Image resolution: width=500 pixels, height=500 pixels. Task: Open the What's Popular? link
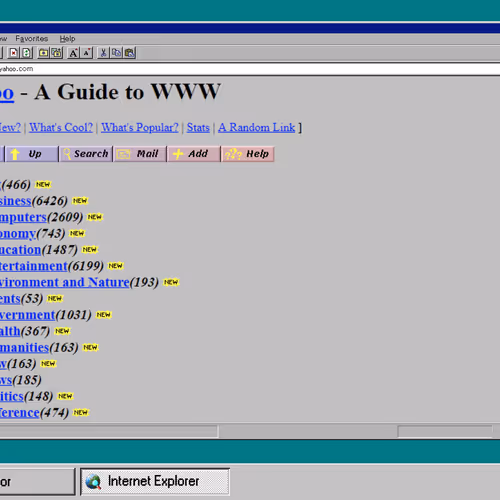(140, 127)
